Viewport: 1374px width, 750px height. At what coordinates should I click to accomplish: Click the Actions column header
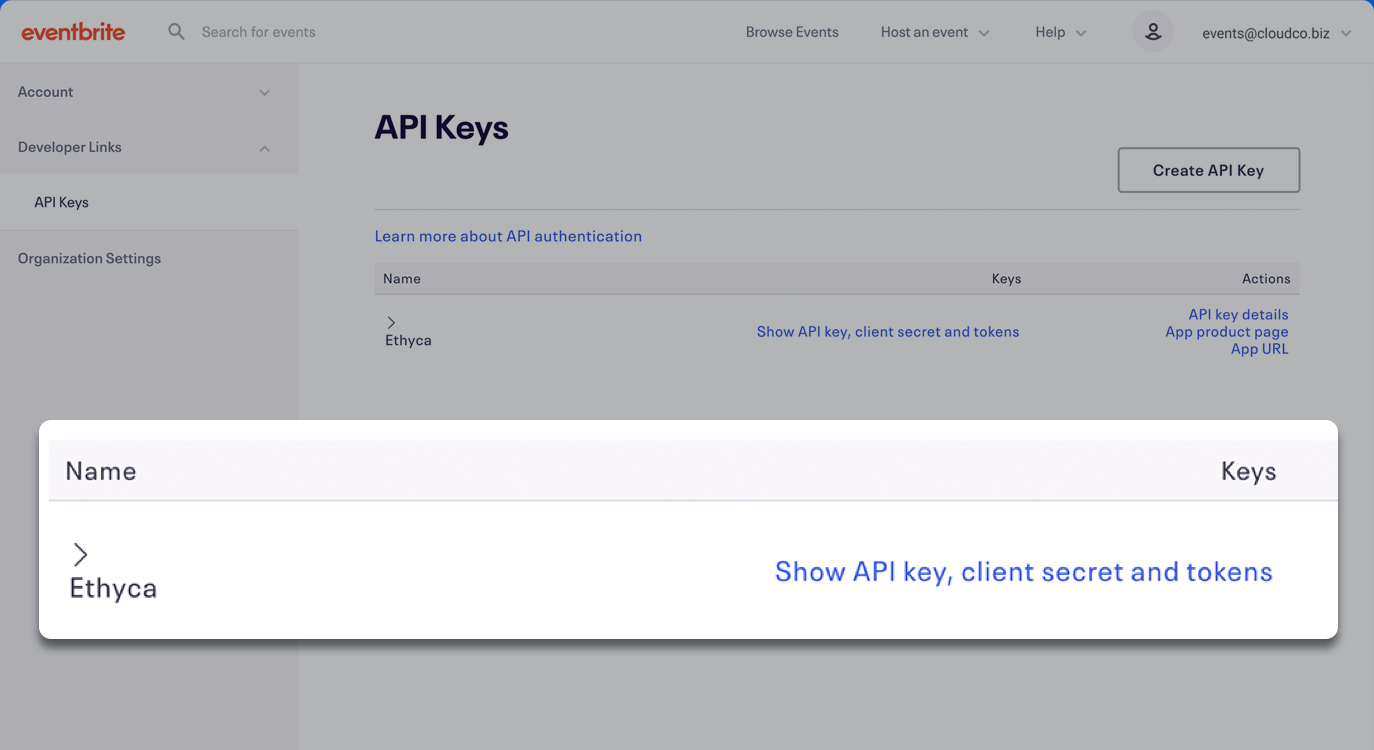click(1266, 279)
